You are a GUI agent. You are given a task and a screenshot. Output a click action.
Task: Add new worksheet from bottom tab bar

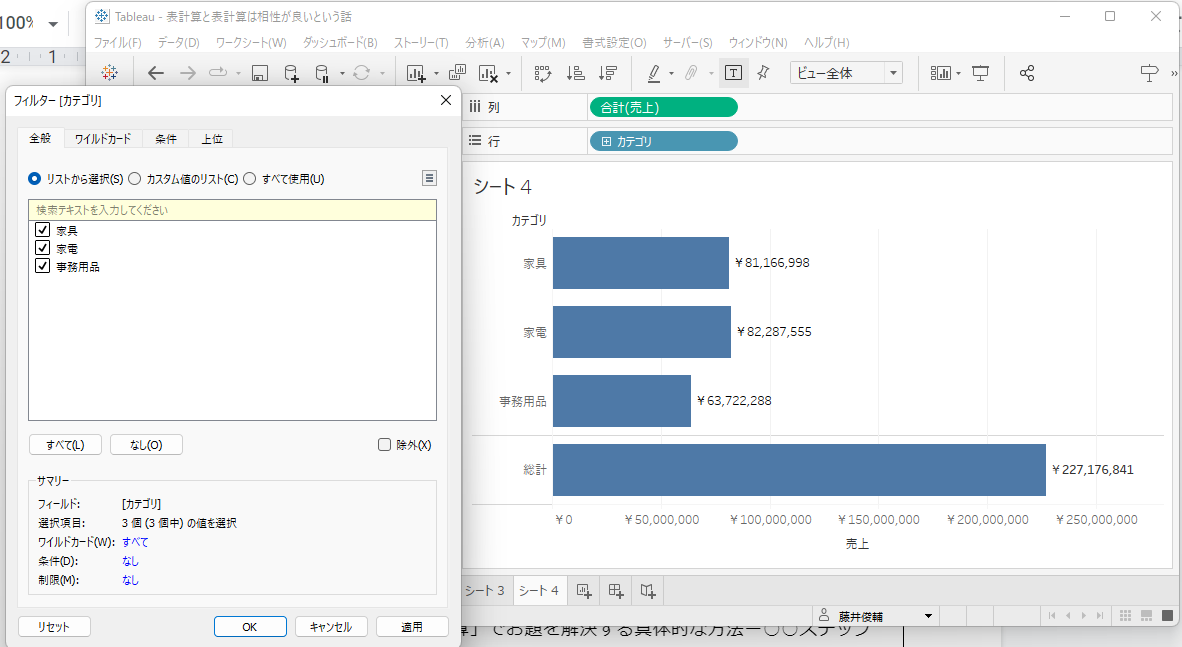click(x=584, y=591)
